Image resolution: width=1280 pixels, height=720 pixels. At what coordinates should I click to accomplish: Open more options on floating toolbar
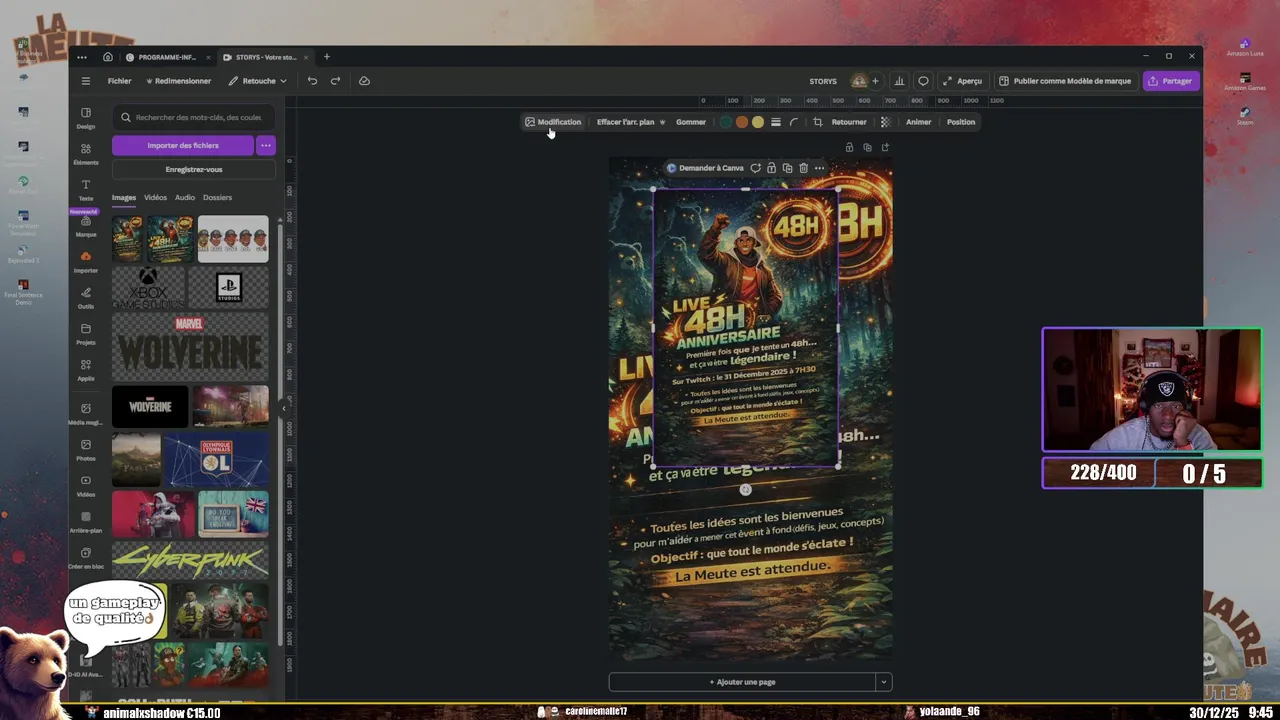click(819, 168)
